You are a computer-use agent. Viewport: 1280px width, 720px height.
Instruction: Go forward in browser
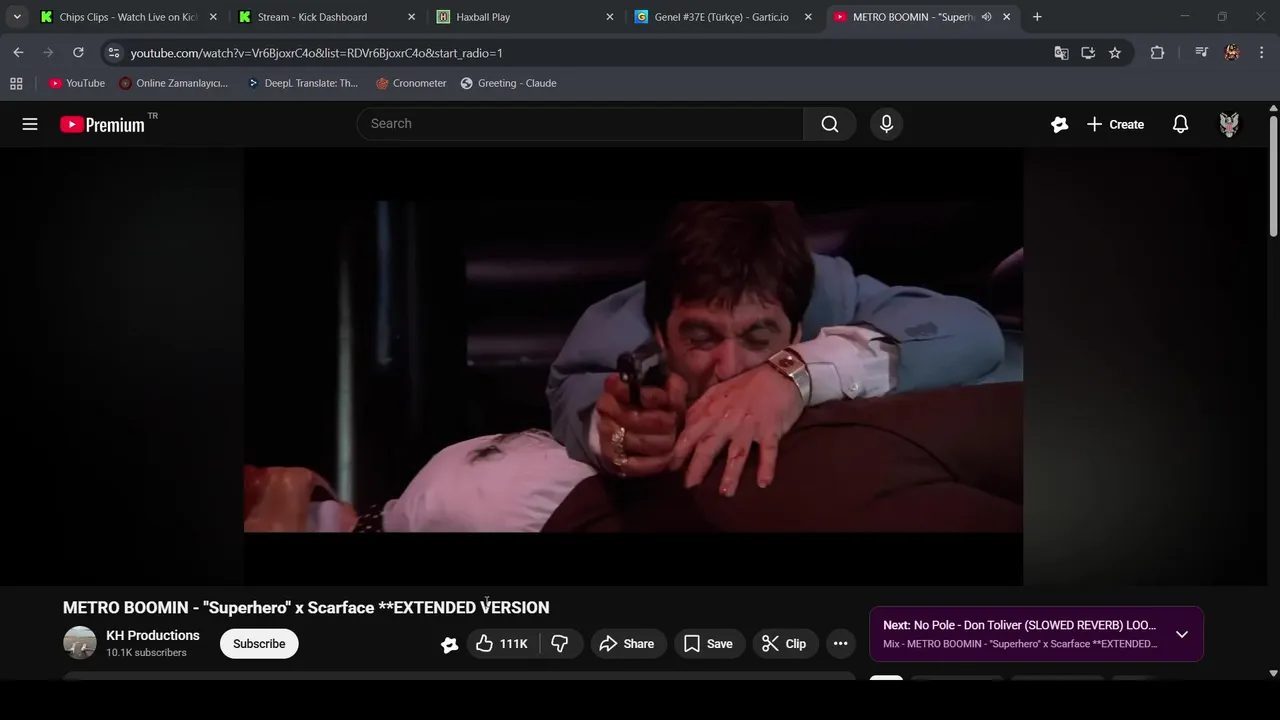(48, 53)
